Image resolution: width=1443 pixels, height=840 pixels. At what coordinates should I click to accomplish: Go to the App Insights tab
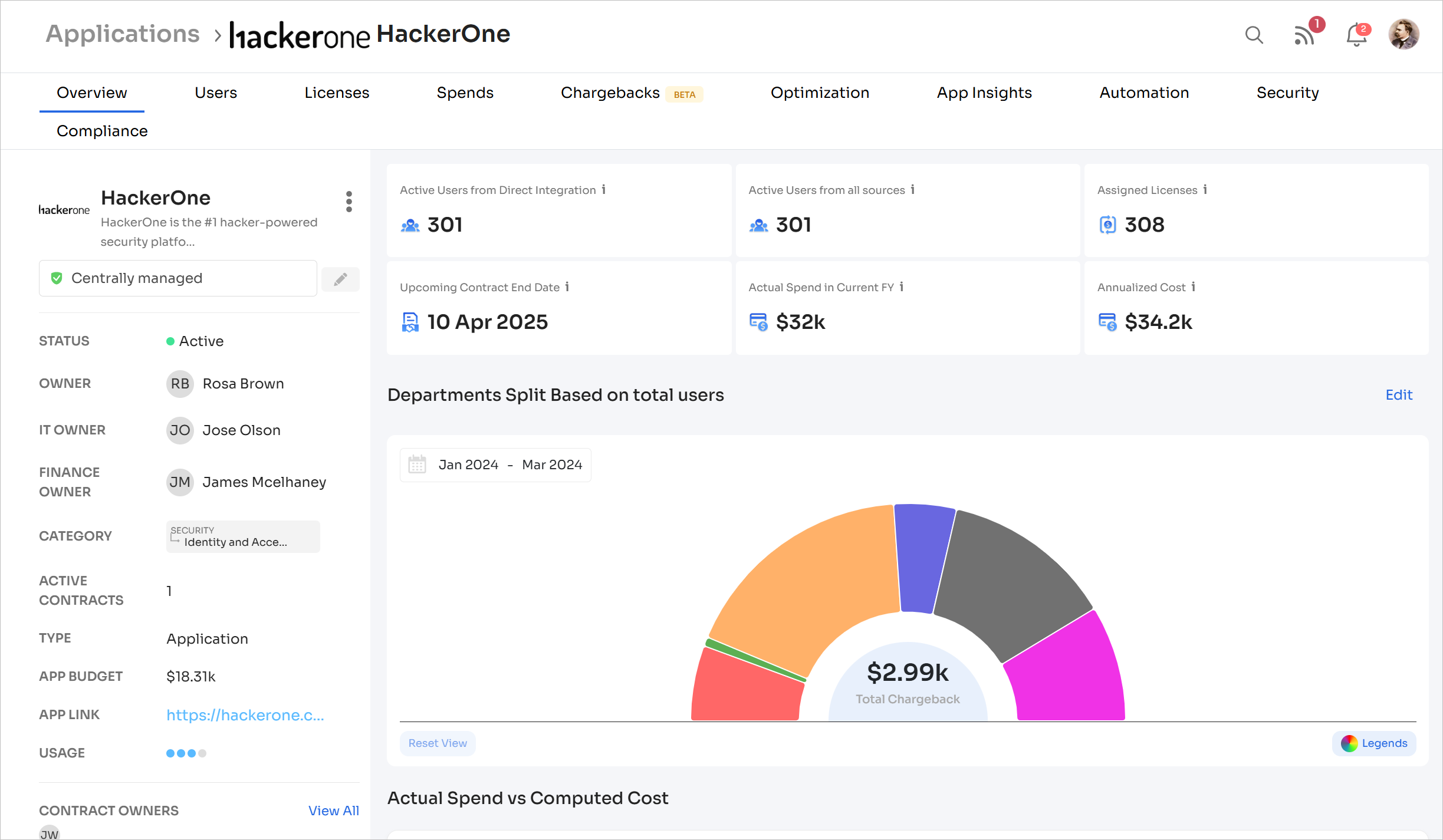[984, 93]
